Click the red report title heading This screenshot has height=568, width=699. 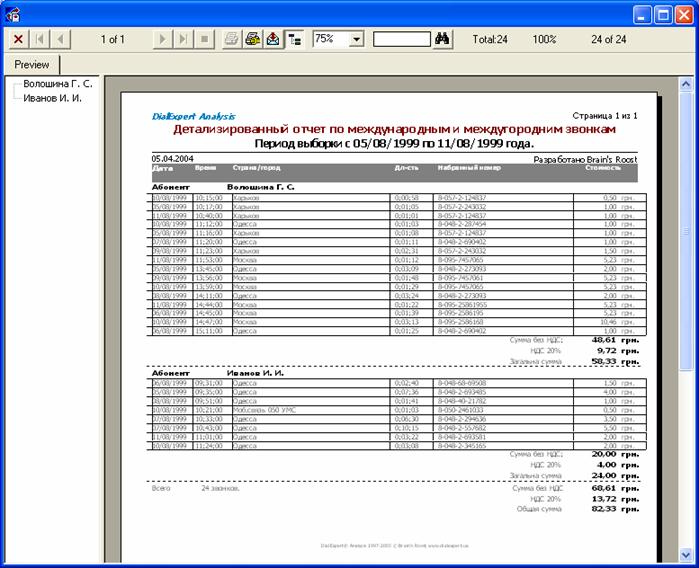(x=394, y=129)
